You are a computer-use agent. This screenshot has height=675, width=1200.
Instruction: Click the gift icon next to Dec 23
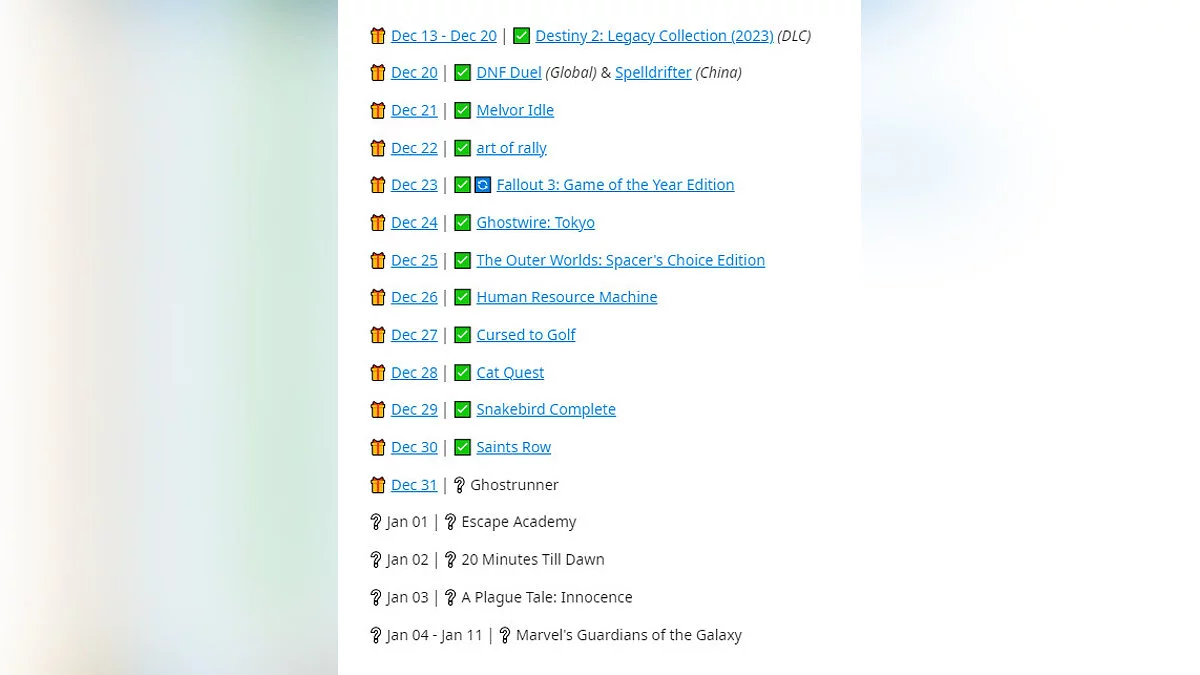[378, 185]
